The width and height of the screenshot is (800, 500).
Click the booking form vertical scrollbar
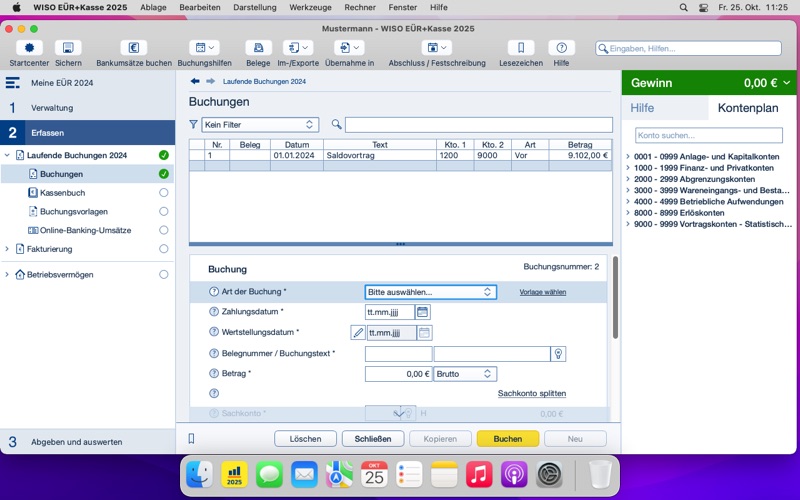click(615, 298)
